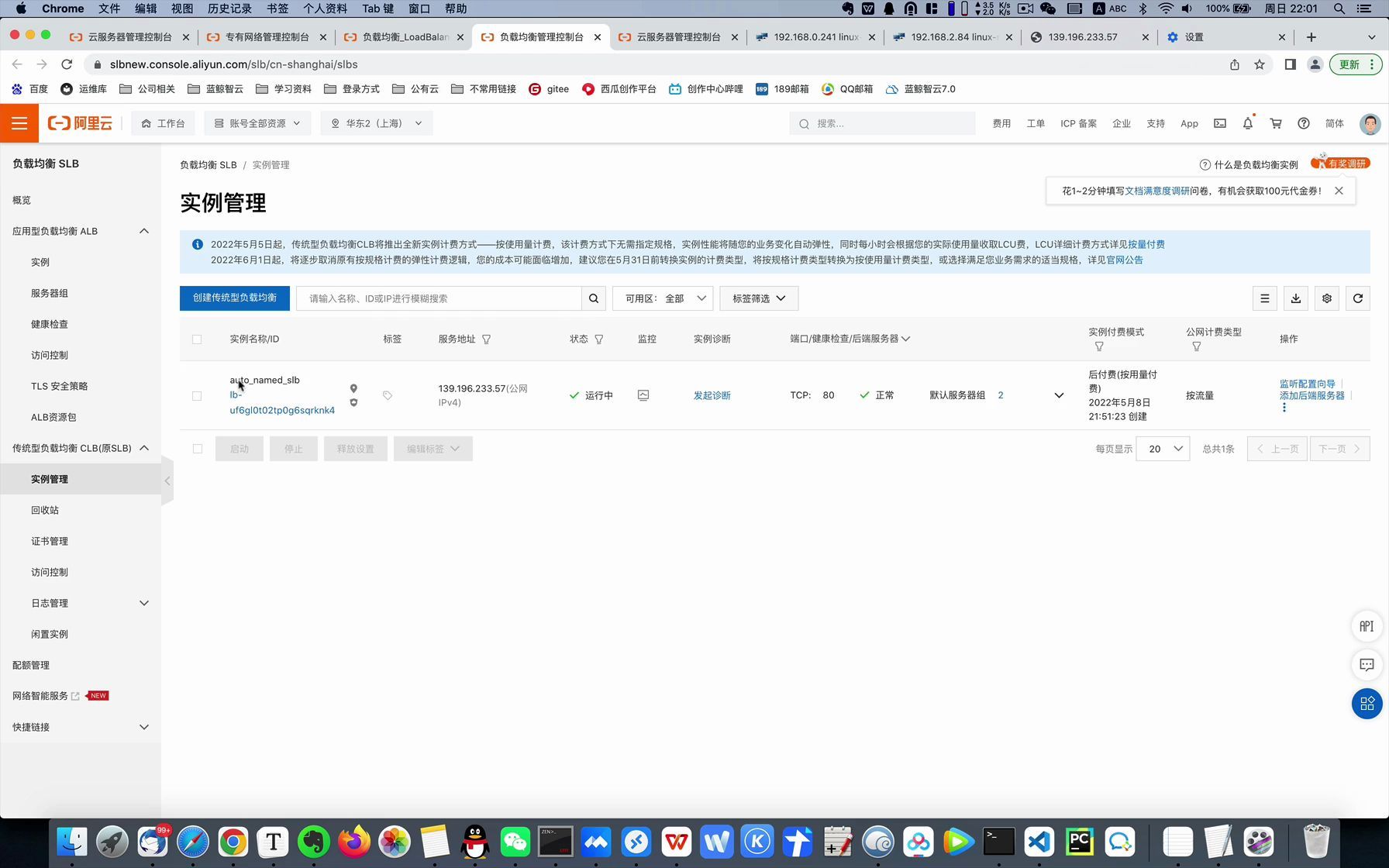This screenshot has height=868, width=1389.
Task: Open the API floating button
Action: 1367,626
